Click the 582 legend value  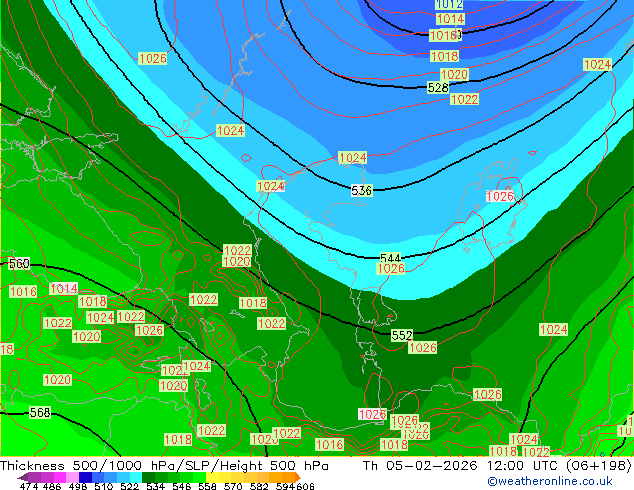click(x=259, y=486)
